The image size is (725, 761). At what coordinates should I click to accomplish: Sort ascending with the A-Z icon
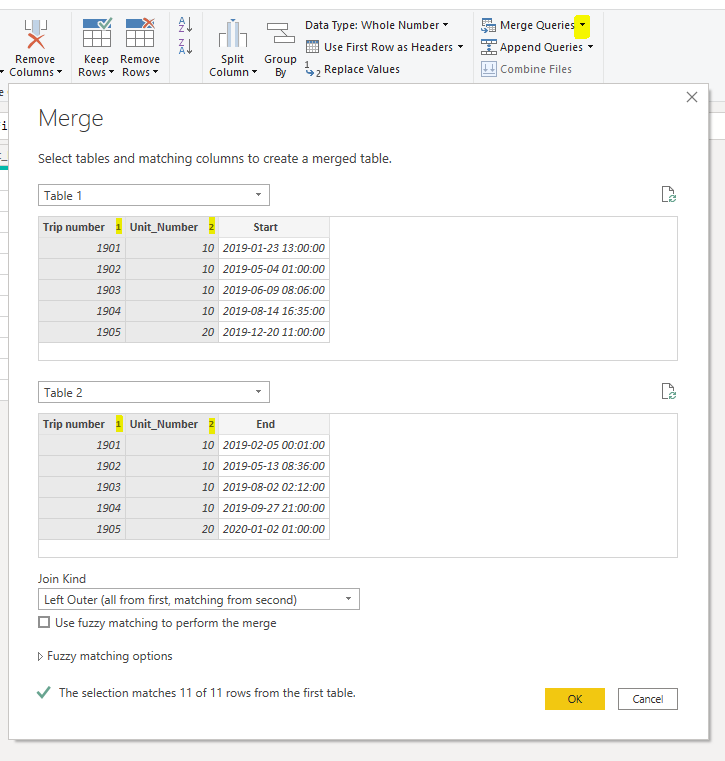pos(185,24)
